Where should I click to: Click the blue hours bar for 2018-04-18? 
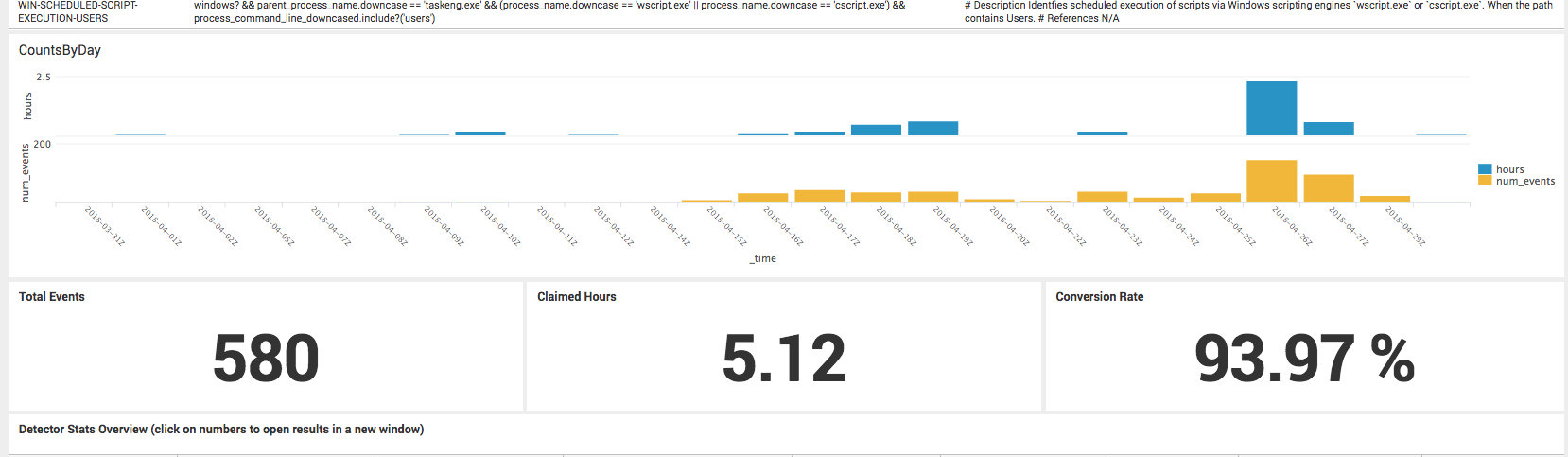point(876,131)
